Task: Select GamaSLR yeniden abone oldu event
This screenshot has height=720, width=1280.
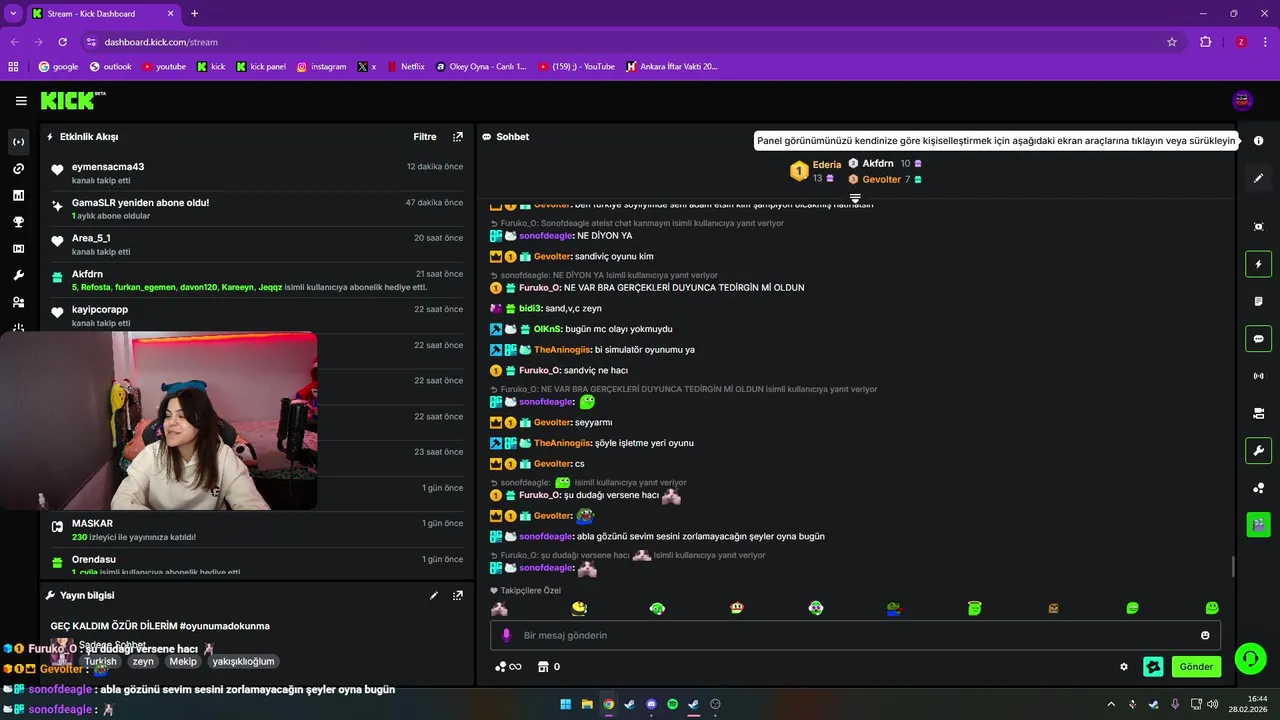Action: coord(257,209)
